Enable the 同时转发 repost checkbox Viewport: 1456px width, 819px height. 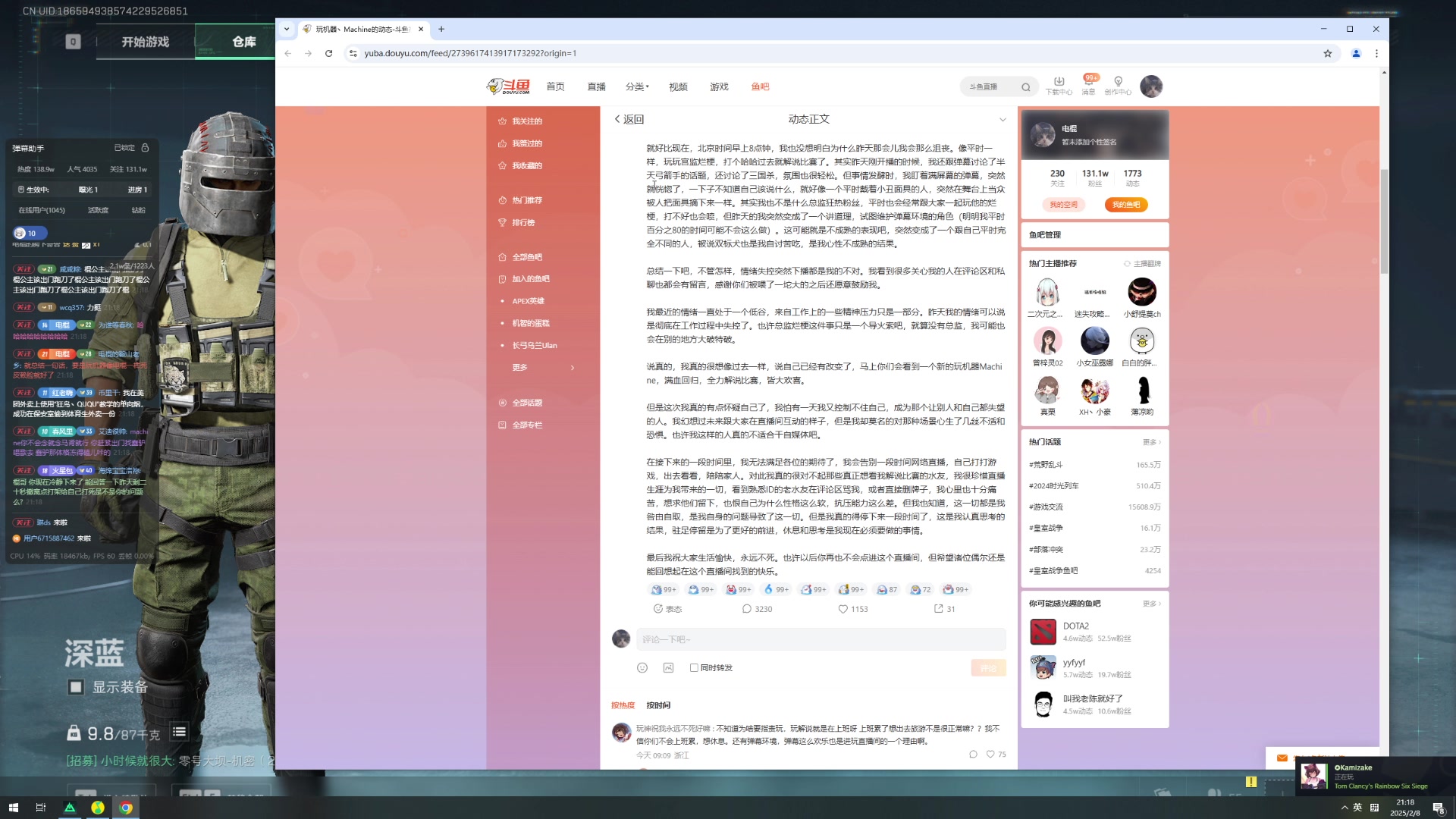coord(694,668)
